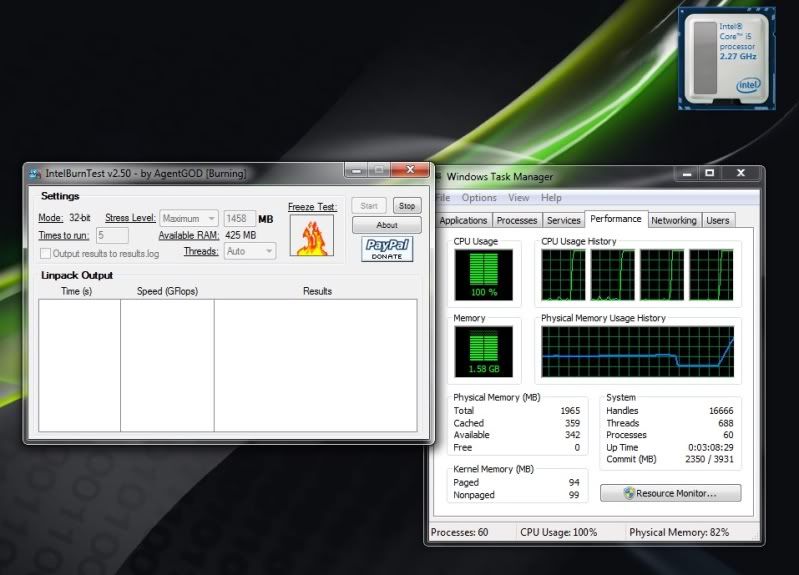
Task: Switch to the Networking tab
Action: click(x=674, y=220)
